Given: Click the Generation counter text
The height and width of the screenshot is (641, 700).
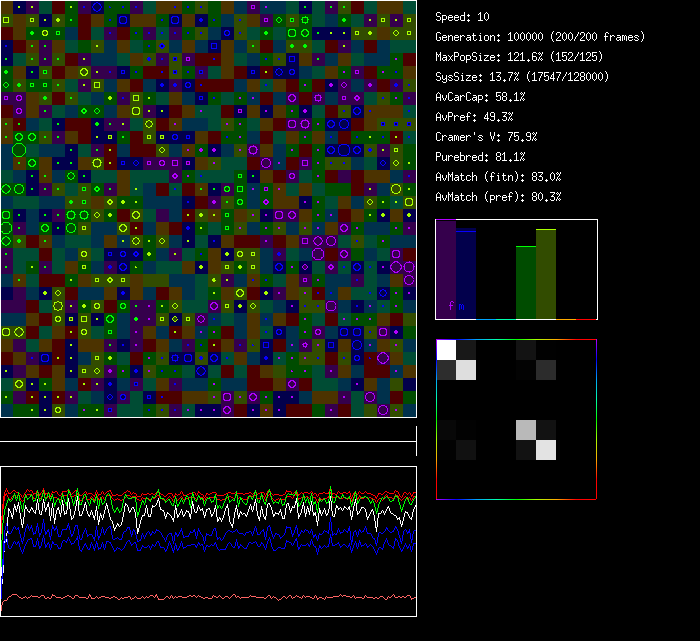Looking at the screenshot, I should pyautogui.click(x=526, y=37).
